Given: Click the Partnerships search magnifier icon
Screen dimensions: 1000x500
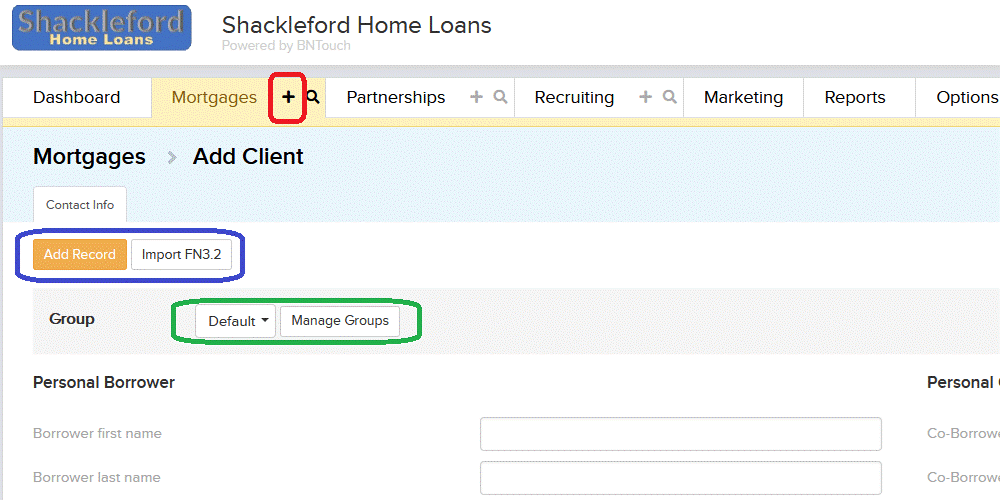Looking at the screenshot, I should (x=501, y=97).
